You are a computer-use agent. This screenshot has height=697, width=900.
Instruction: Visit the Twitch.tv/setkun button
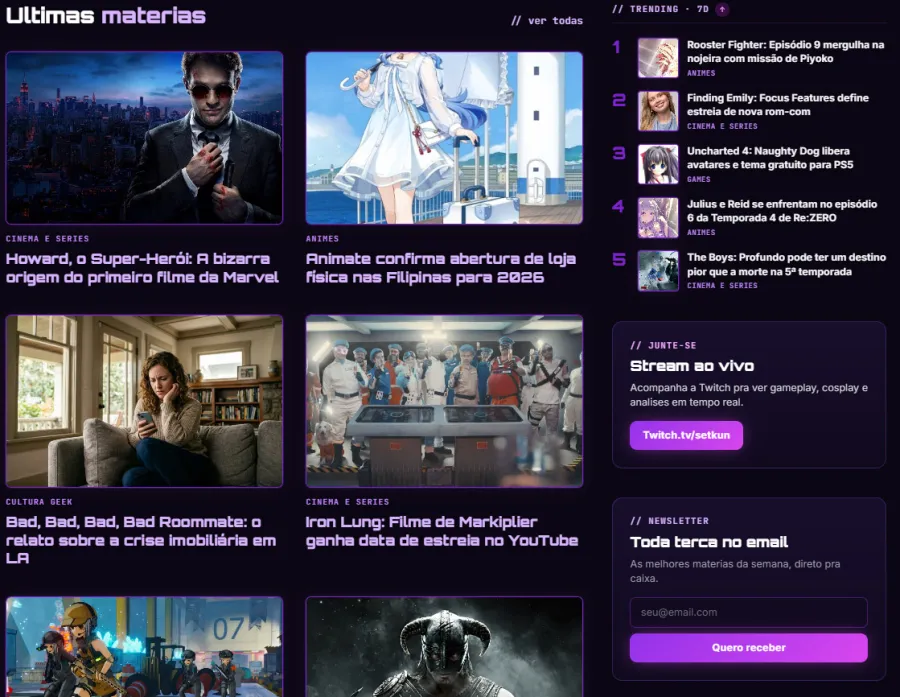tap(686, 435)
